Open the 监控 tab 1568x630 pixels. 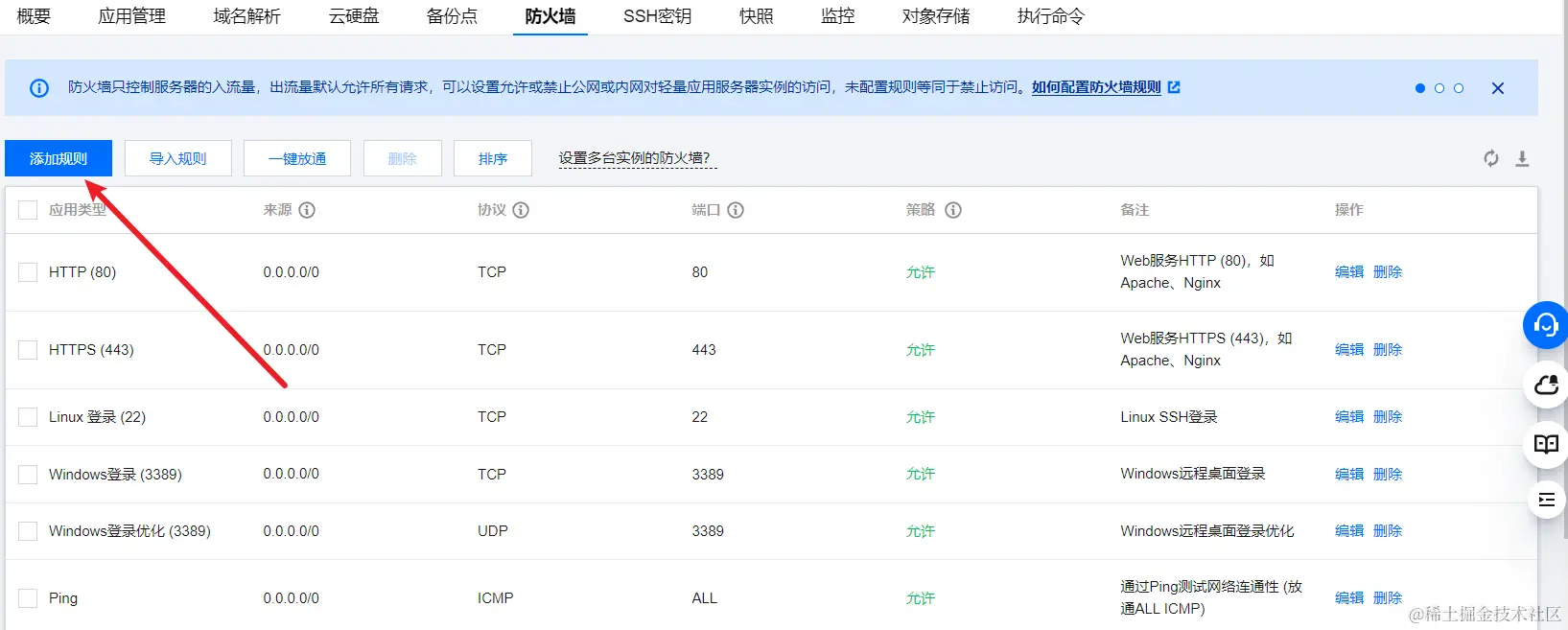point(837,16)
